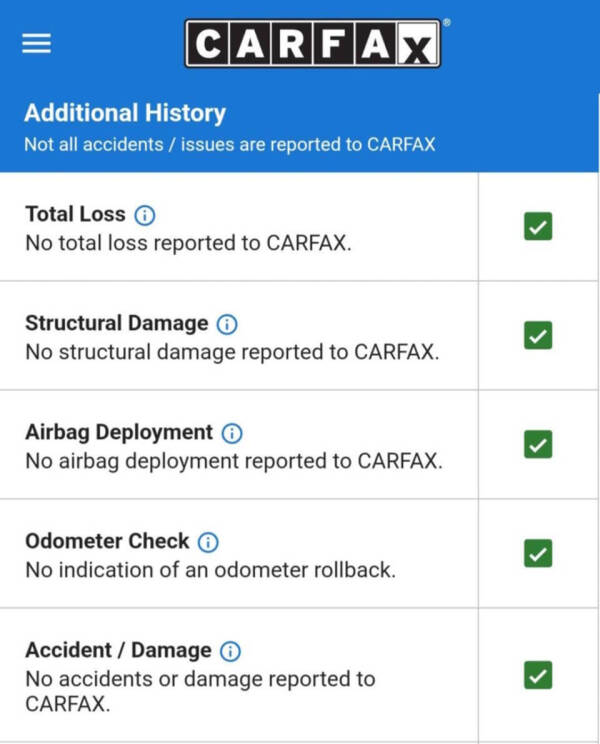Select the Odometer Check title
Image resolution: width=600 pixels, height=744 pixels.
107,542
